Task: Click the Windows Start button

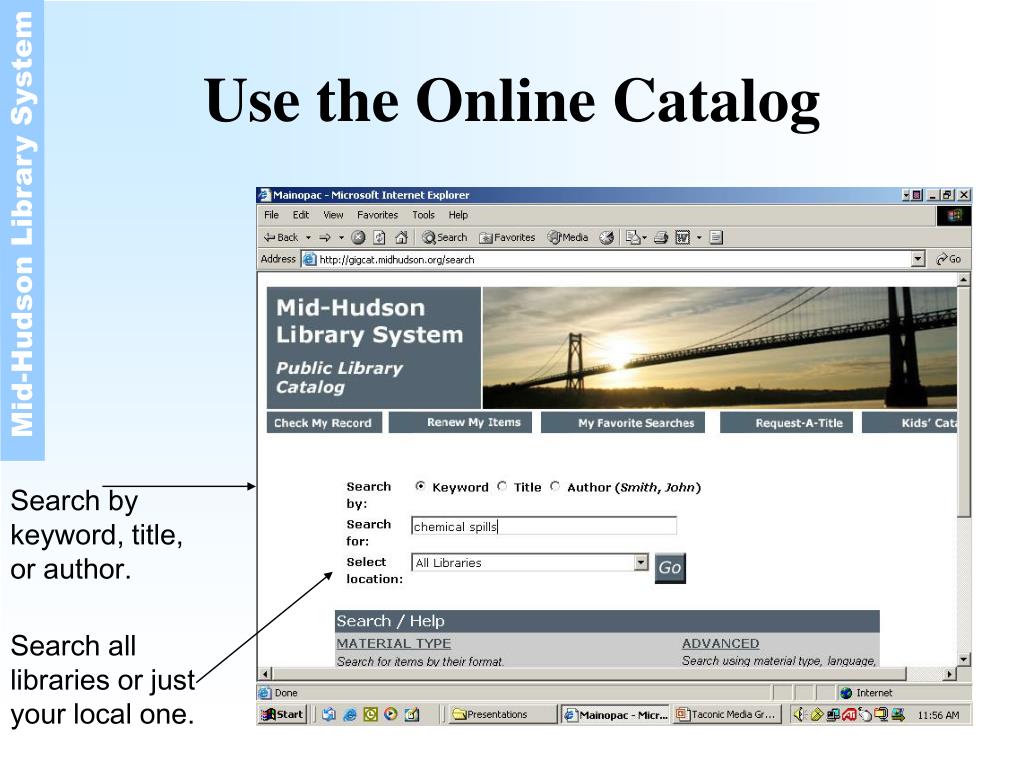Action: pyautogui.click(x=283, y=714)
